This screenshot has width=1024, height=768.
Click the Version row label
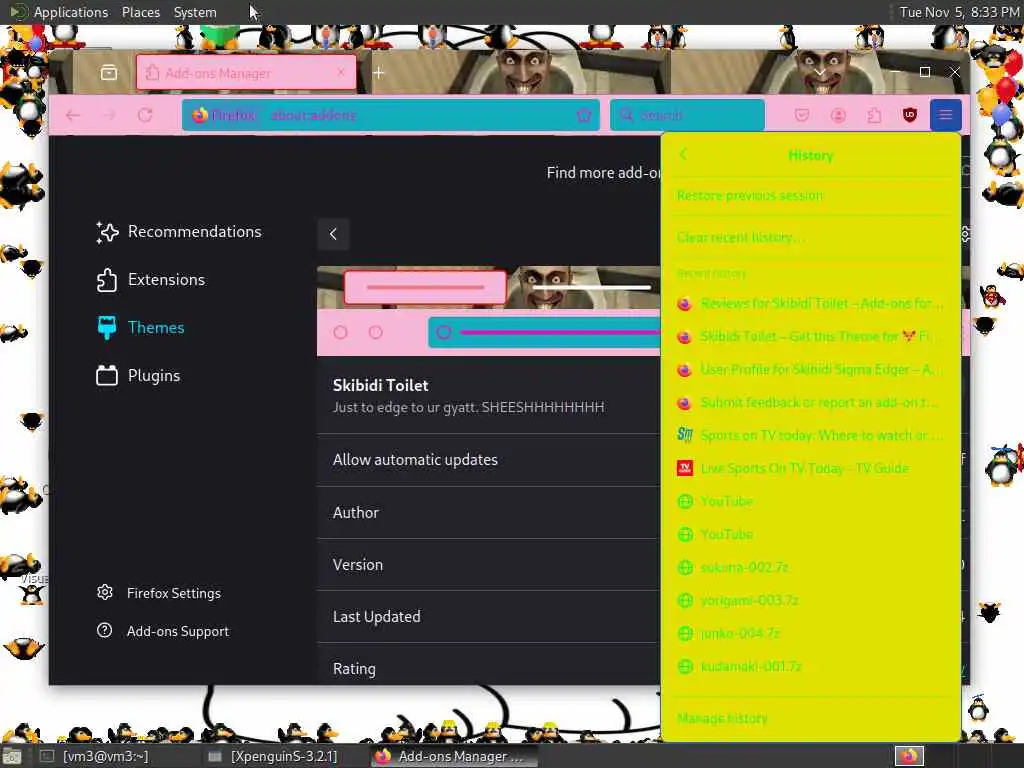[x=358, y=566]
